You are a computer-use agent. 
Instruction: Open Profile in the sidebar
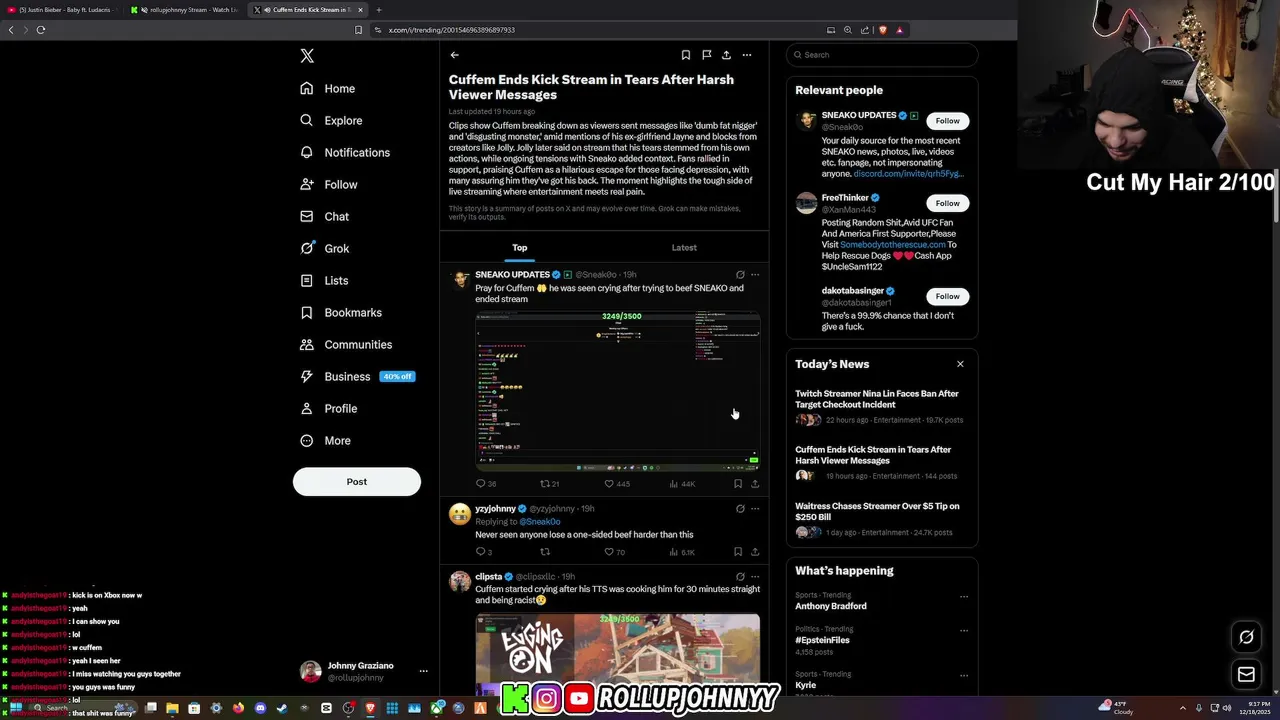coord(328,408)
